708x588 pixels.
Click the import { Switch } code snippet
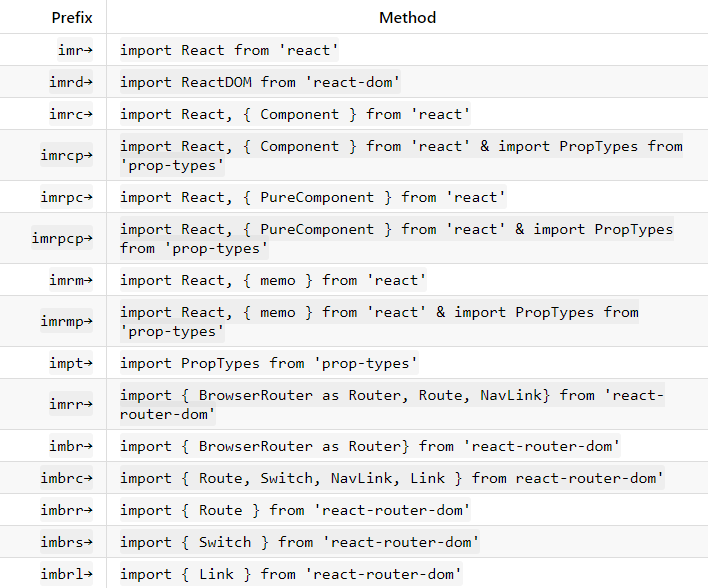(x=299, y=542)
